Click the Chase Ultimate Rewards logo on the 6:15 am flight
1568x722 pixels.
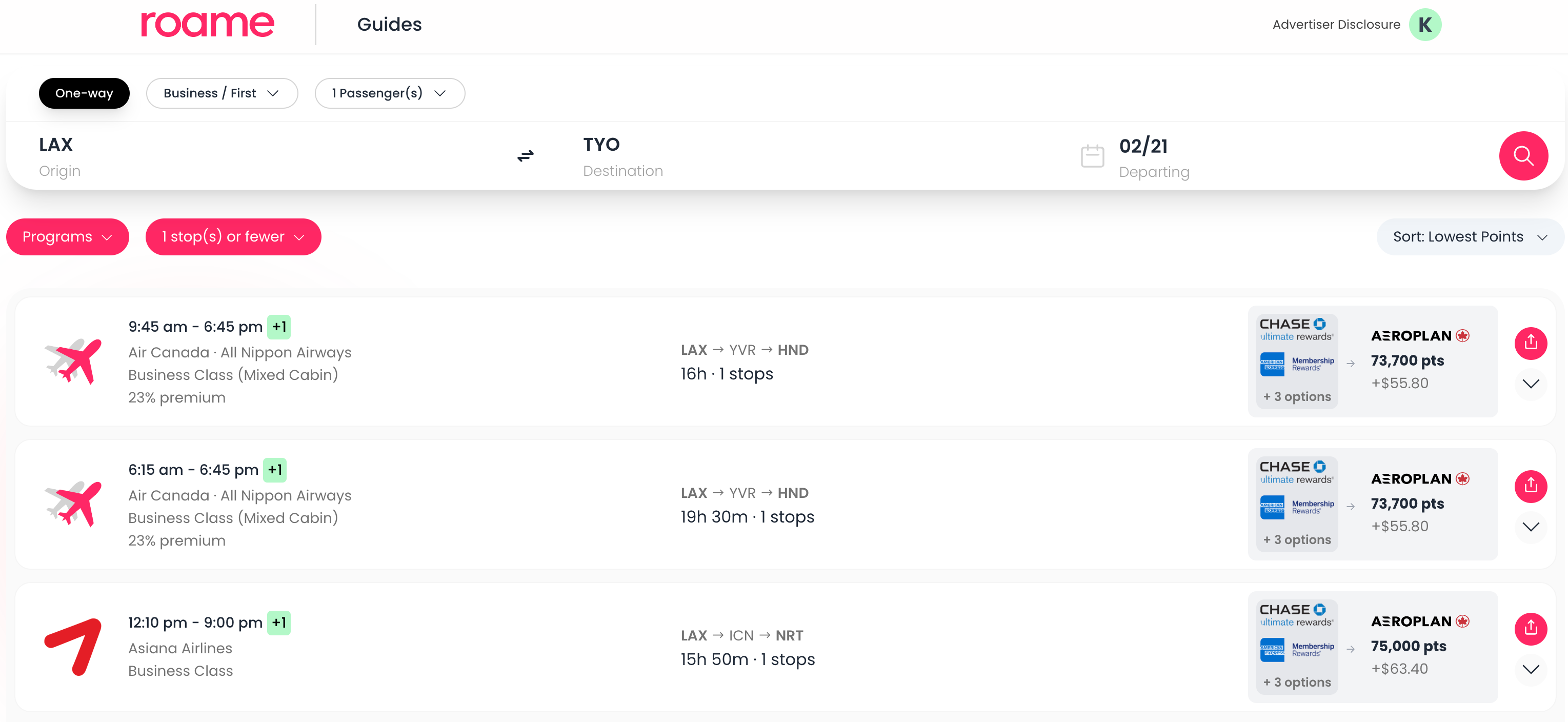(1297, 472)
